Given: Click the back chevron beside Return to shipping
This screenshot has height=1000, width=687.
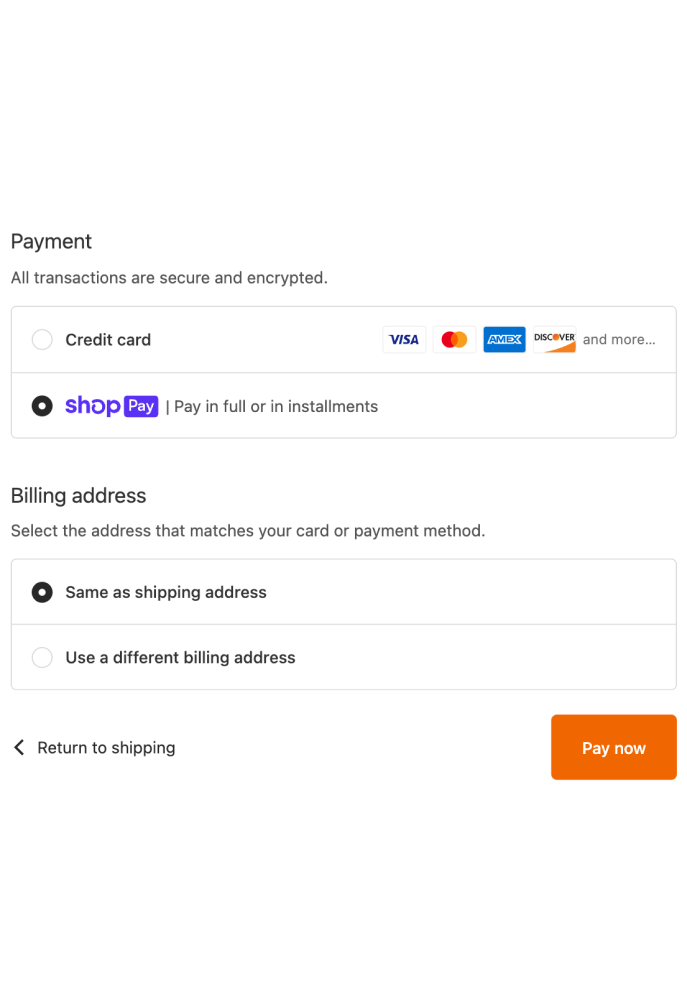Looking at the screenshot, I should point(18,747).
